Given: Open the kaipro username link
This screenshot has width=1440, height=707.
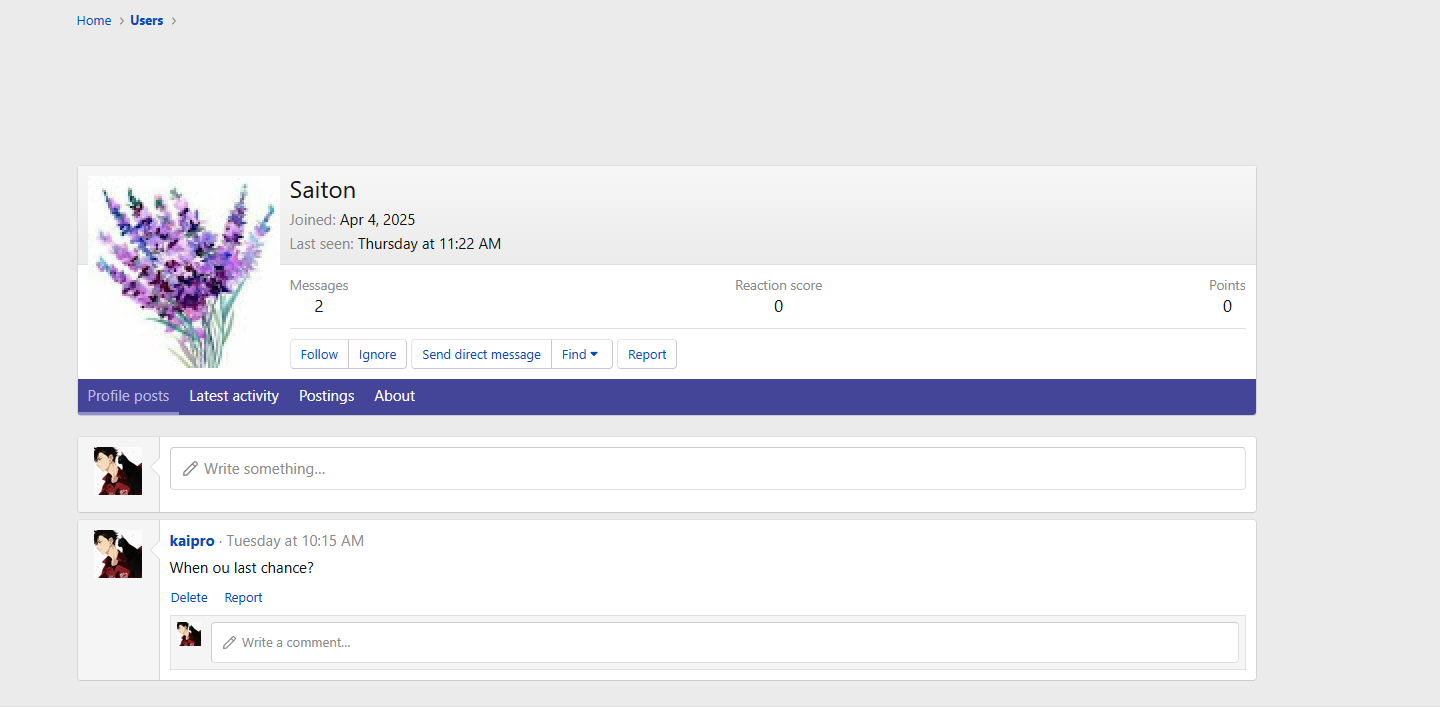Looking at the screenshot, I should click(192, 541).
